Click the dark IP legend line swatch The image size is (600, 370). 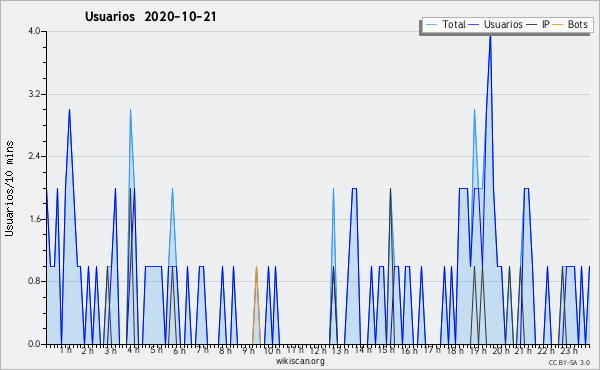[532, 25]
